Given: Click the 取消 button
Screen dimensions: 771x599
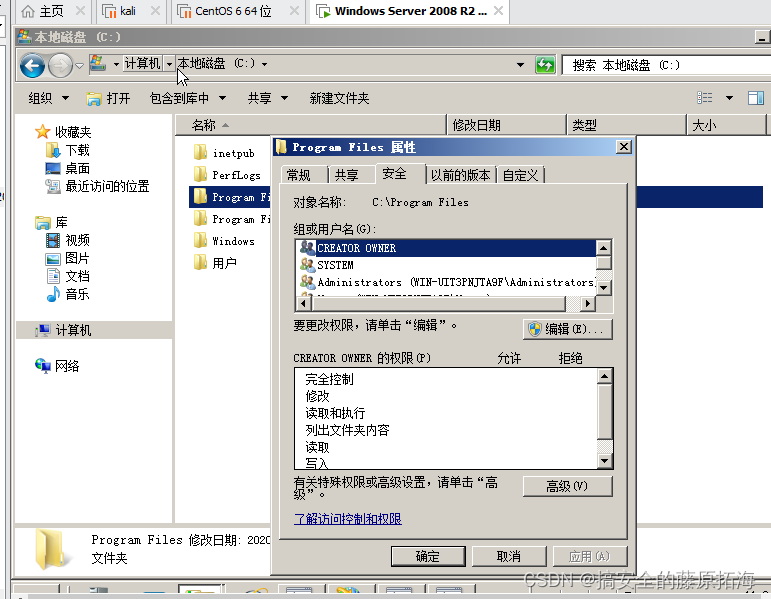Looking at the screenshot, I should [x=509, y=556].
